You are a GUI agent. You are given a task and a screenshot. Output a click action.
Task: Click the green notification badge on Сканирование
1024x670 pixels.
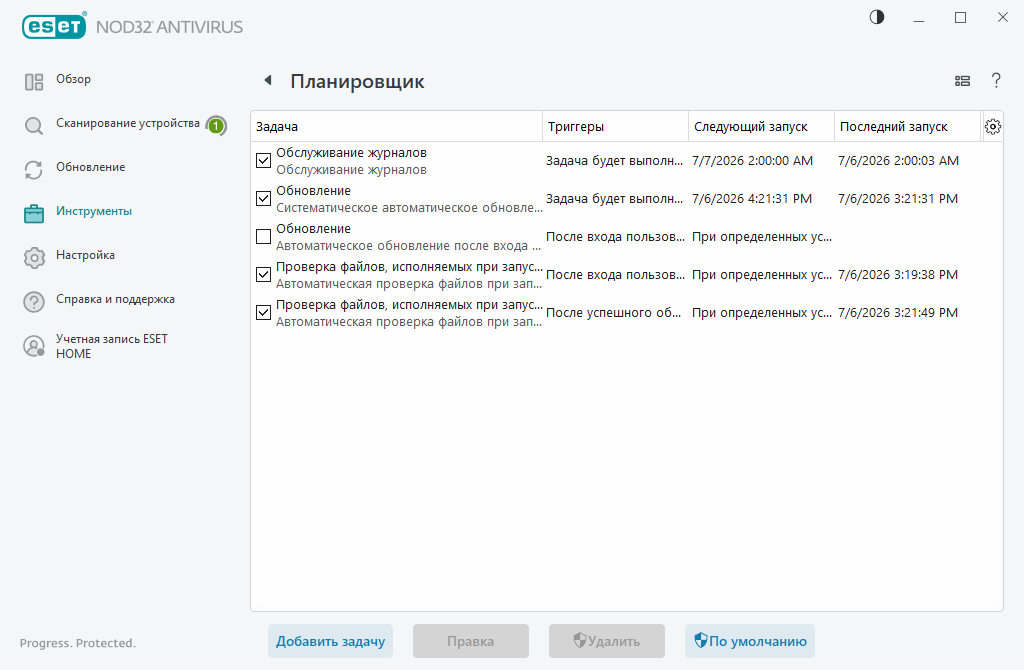216,125
